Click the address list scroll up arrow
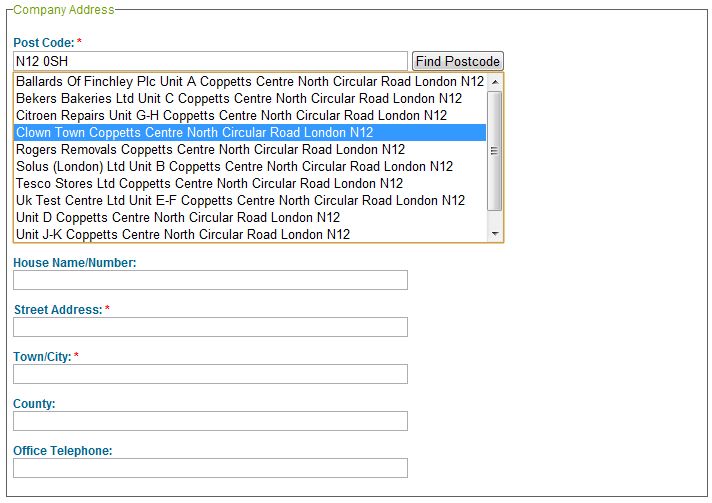 [495, 82]
